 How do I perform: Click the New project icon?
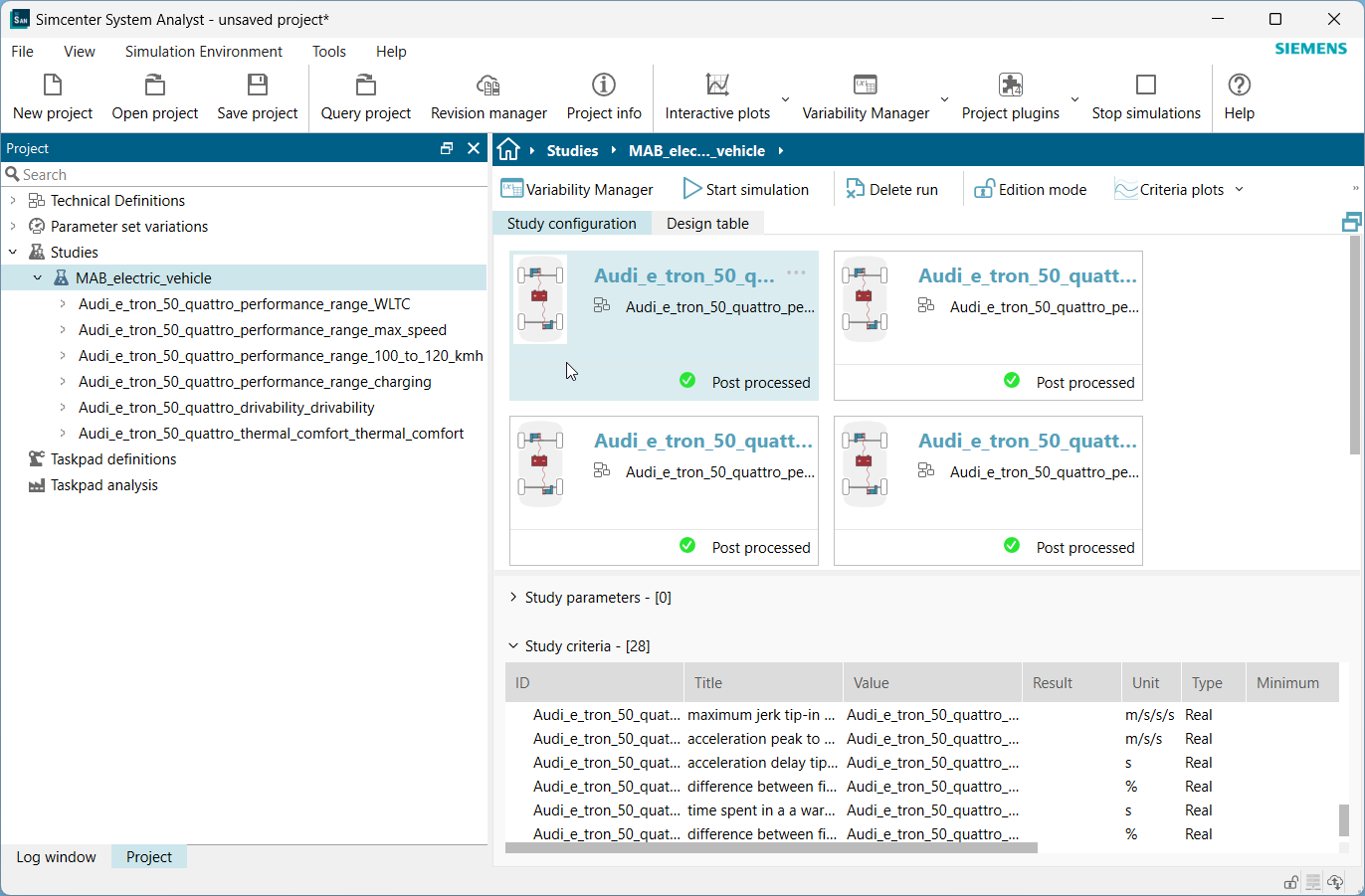click(53, 86)
